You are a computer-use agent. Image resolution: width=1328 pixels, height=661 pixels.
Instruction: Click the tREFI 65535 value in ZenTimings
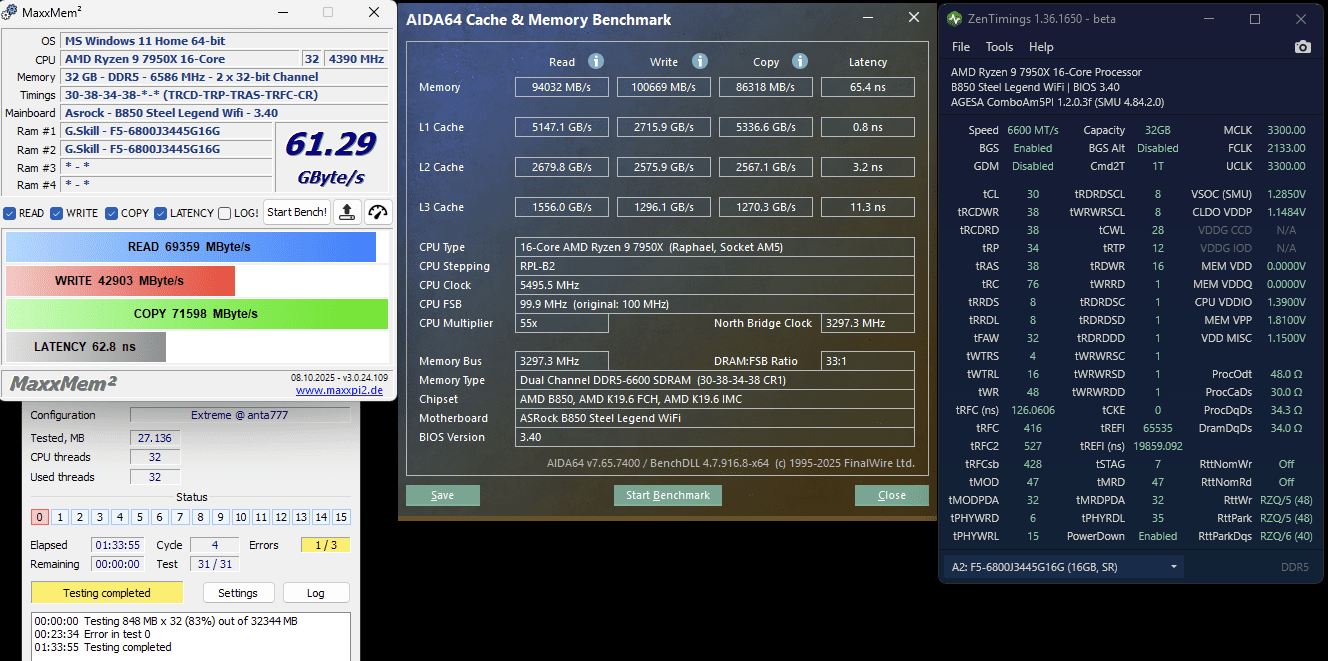pos(1157,427)
